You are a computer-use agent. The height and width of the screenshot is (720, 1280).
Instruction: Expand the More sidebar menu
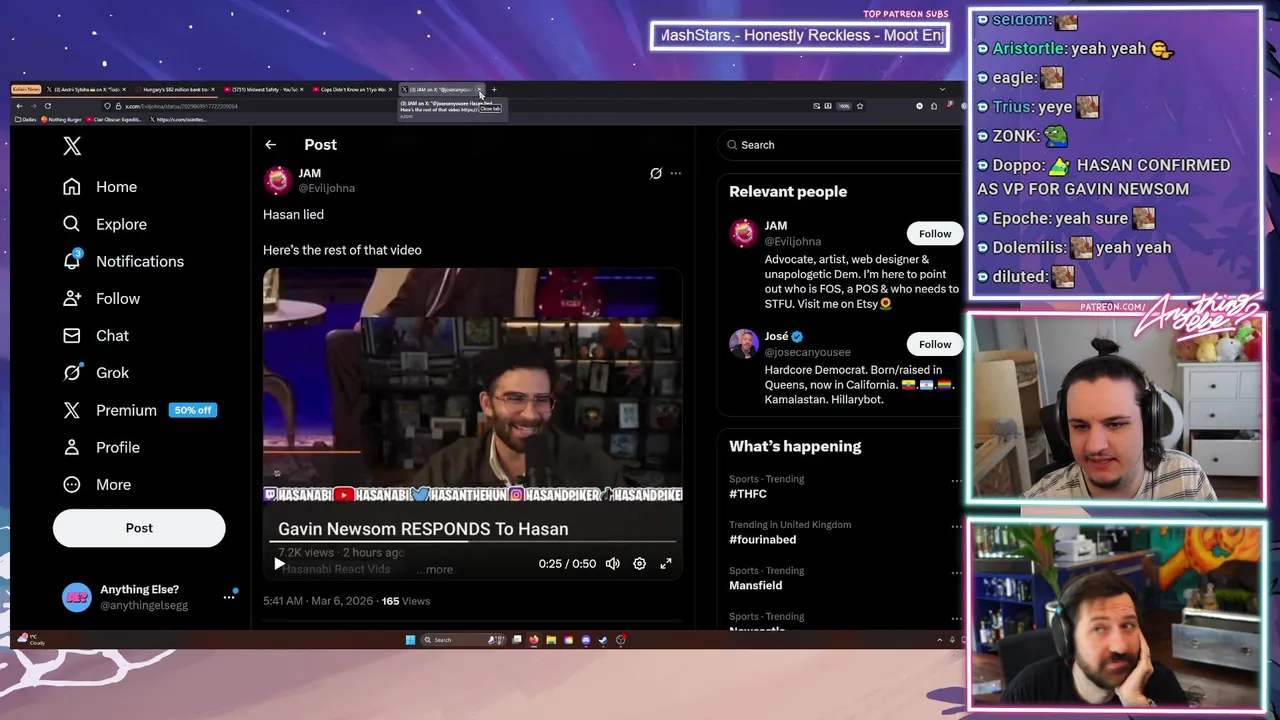pyautogui.click(x=97, y=484)
